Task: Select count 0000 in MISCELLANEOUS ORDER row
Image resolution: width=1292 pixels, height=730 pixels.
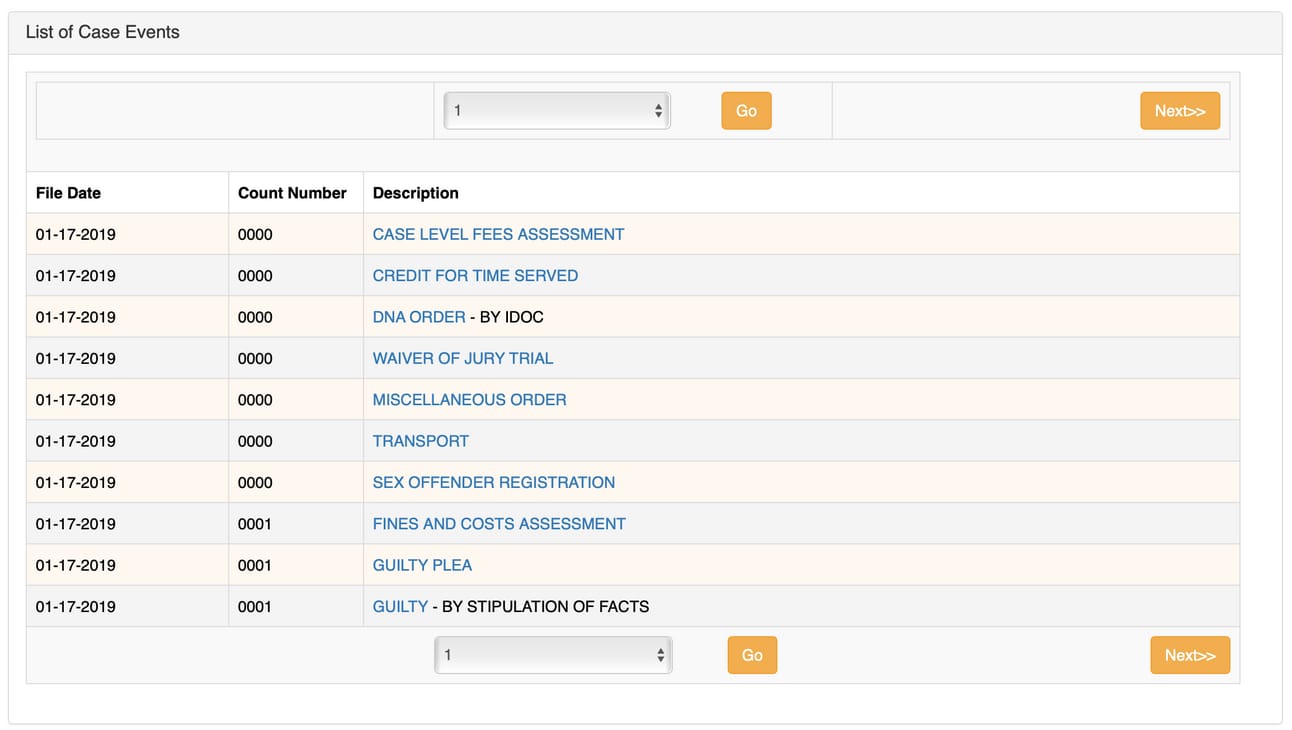Action: click(255, 399)
